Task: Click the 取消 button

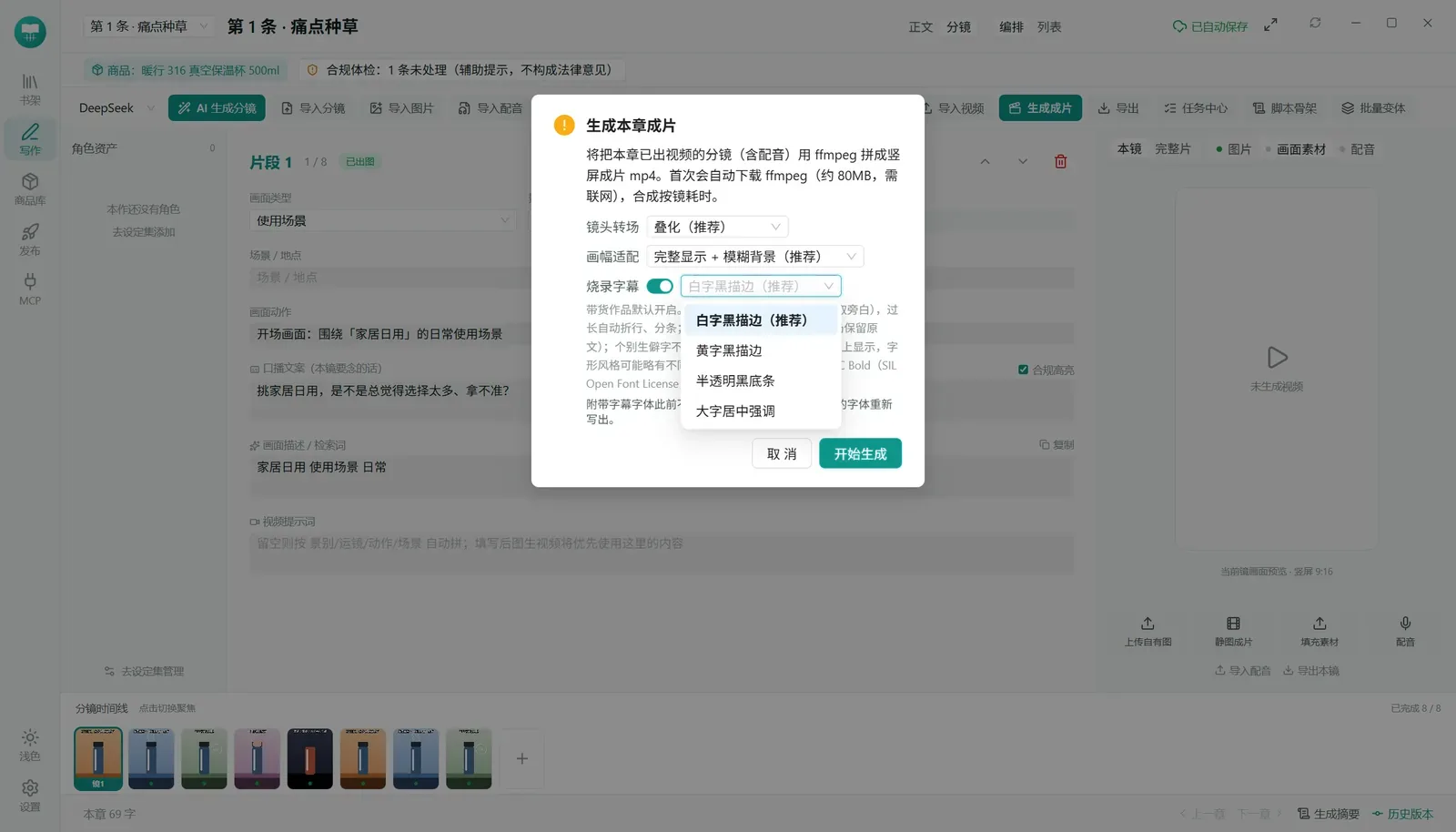Action: [x=782, y=453]
